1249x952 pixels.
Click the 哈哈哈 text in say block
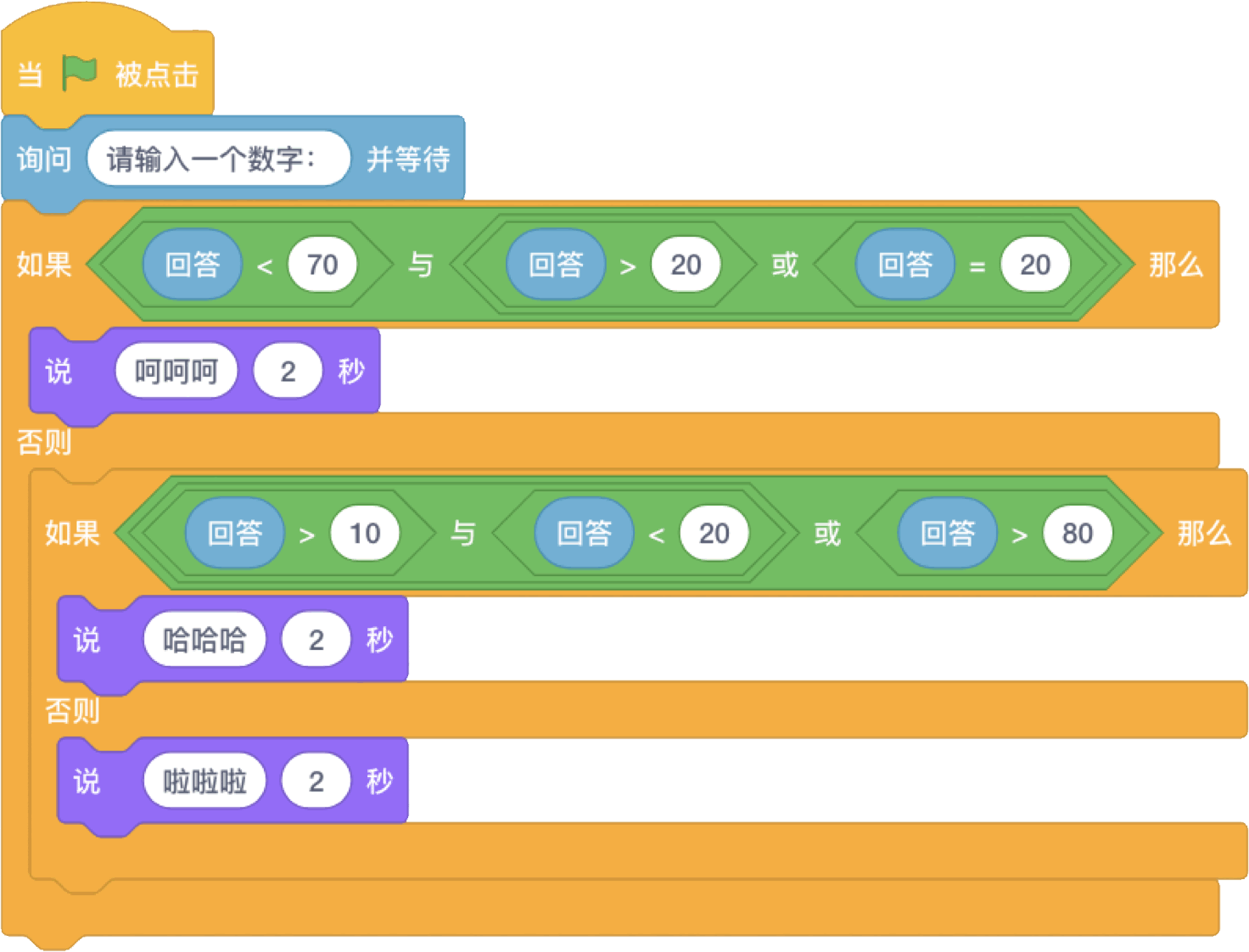[x=204, y=639]
